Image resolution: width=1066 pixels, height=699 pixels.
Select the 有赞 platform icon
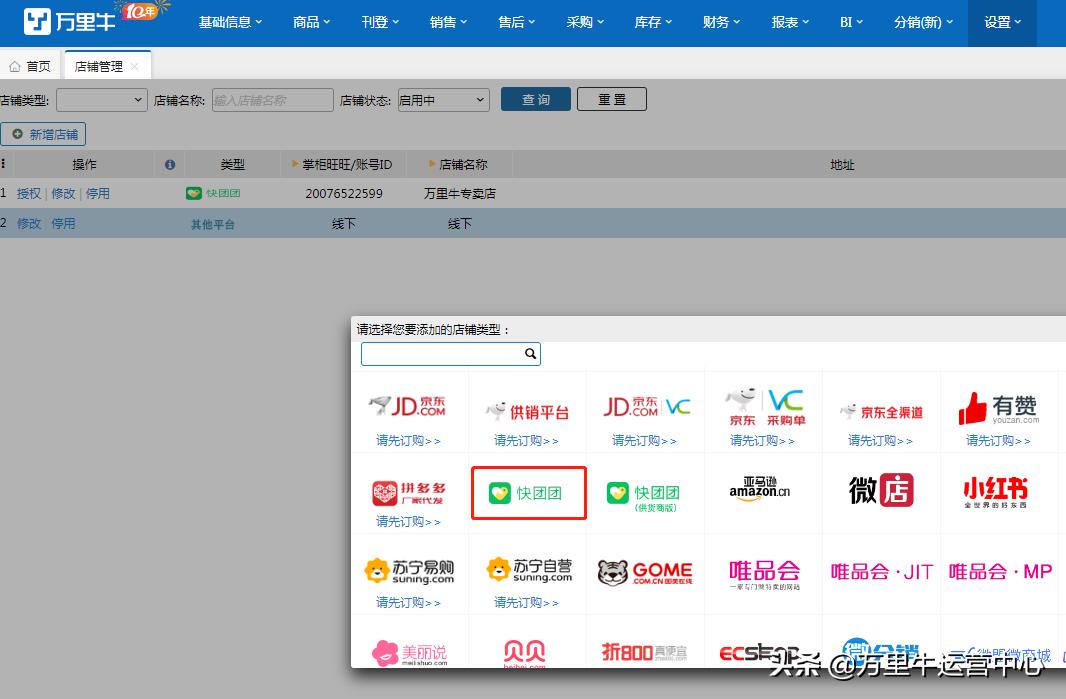pos(999,404)
